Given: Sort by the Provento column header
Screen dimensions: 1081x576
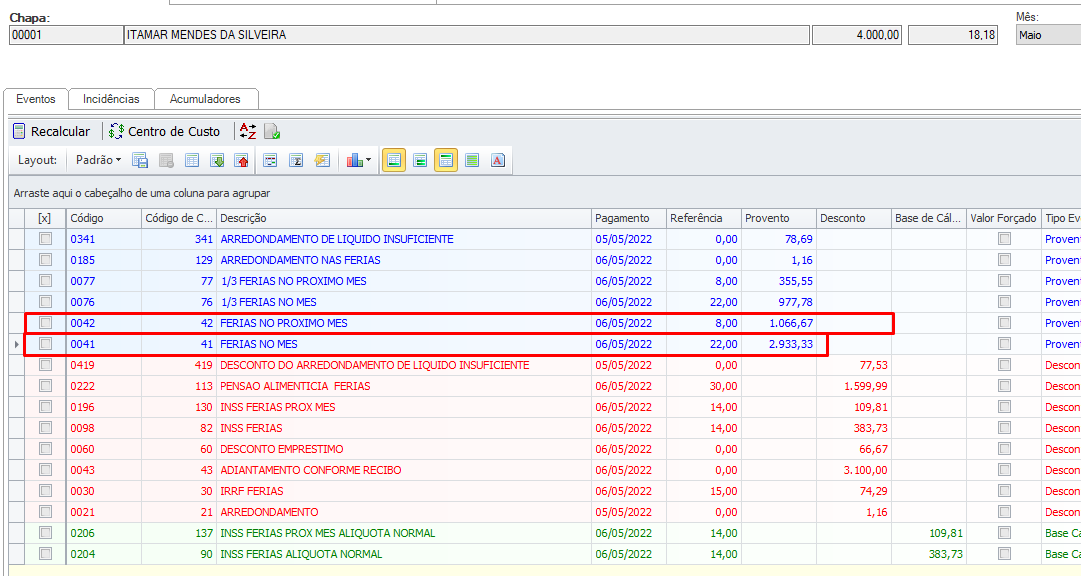Looking at the screenshot, I should tap(779, 218).
